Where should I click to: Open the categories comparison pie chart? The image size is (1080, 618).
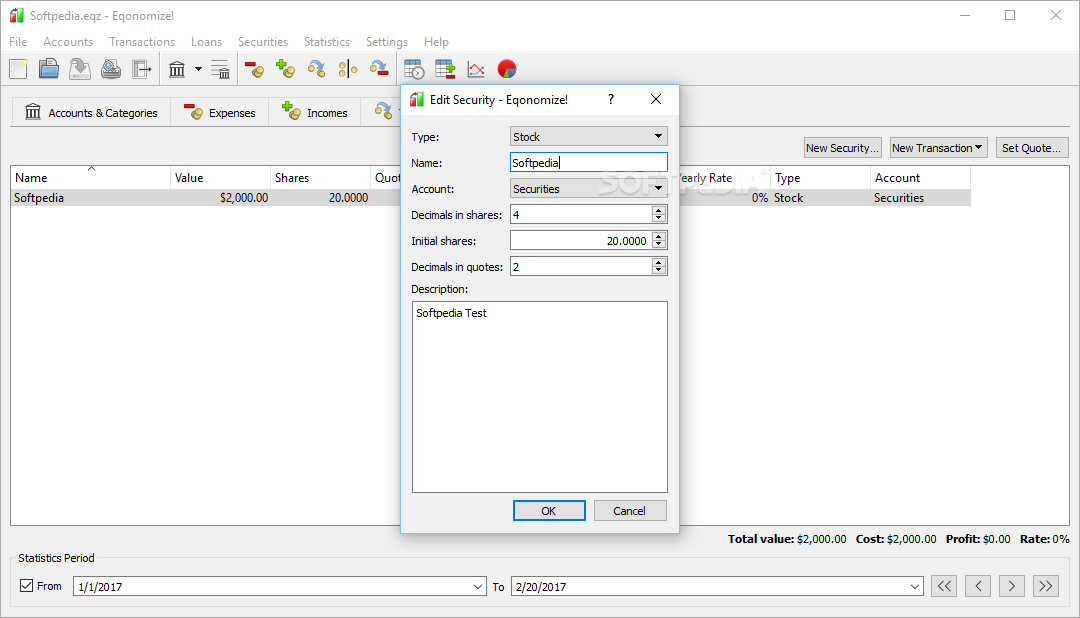pyautogui.click(x=507, y=69)
